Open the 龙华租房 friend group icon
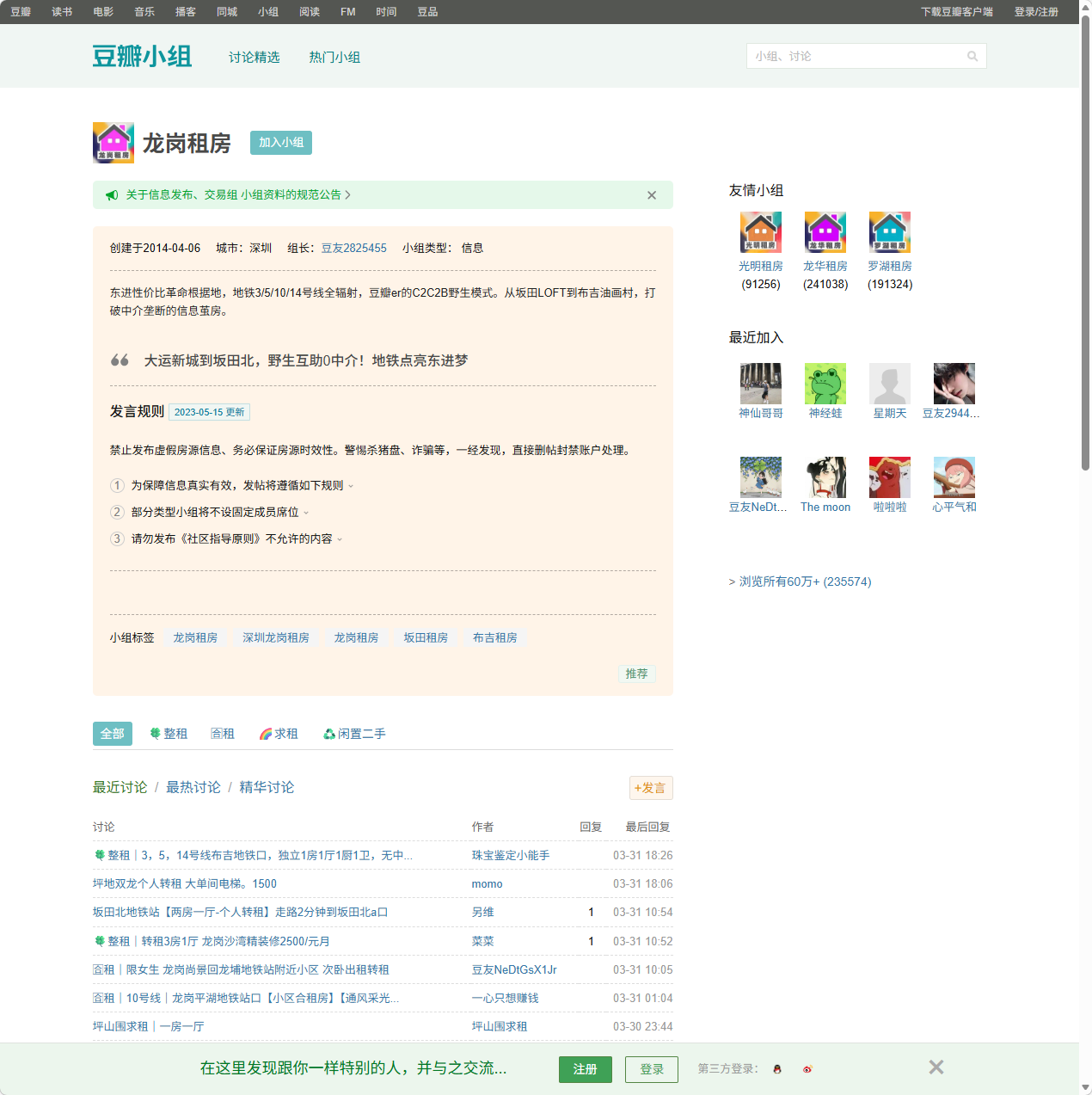Screen dimensions: 1092x1095 click(x=825, y=232)
